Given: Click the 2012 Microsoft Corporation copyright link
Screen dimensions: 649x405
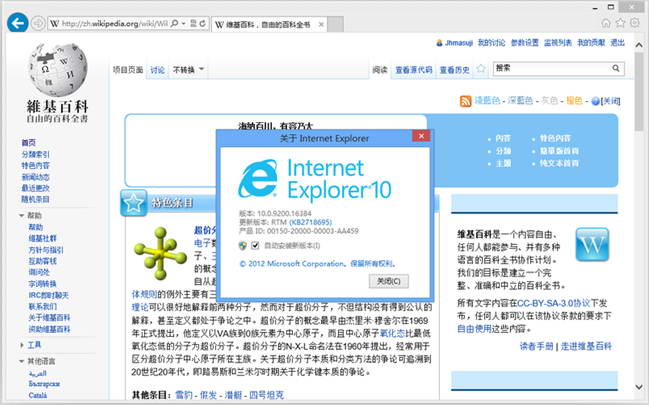Looking at the screenshot, I should click(317, 263).
